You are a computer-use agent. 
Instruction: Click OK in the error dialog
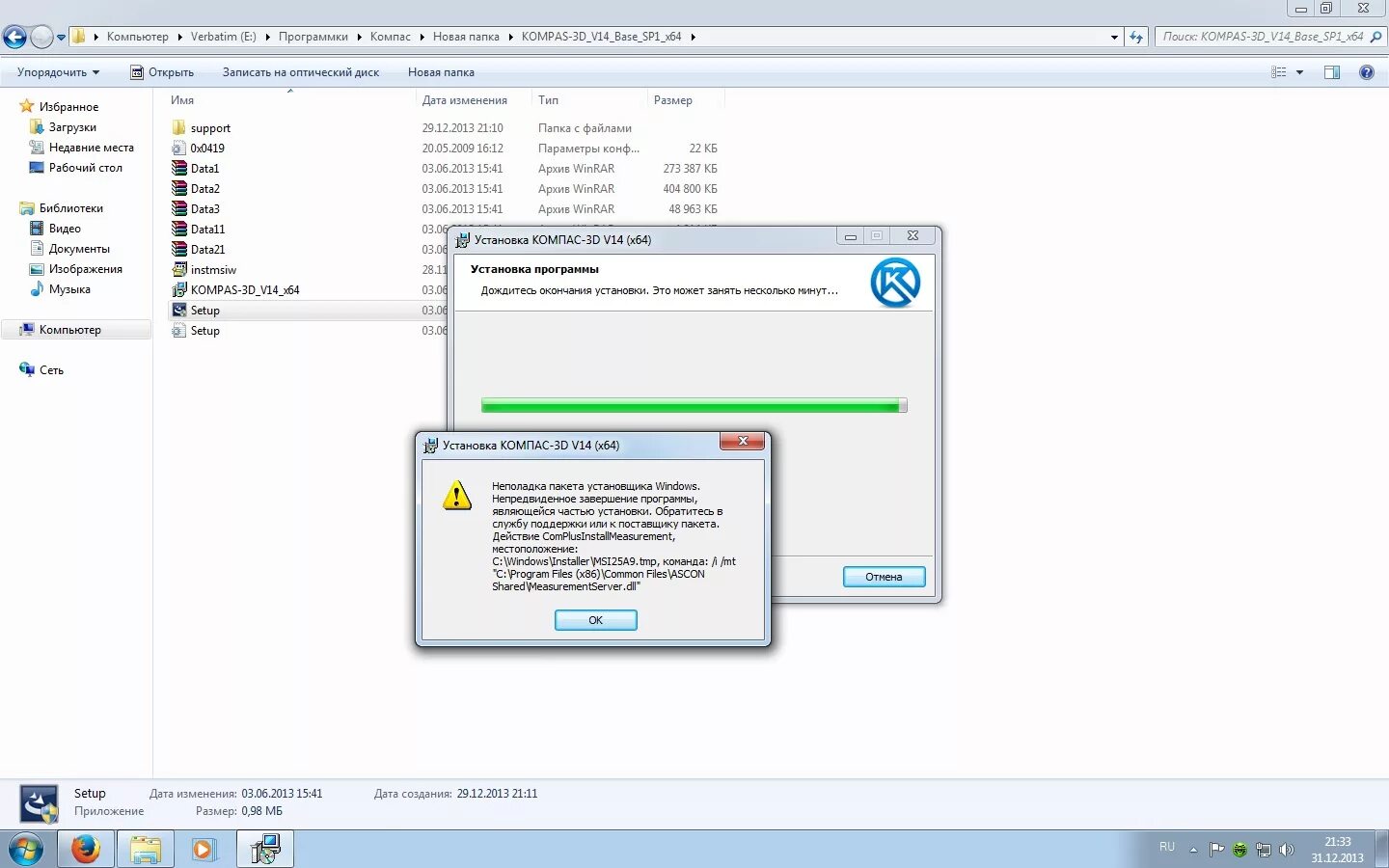tap(595, 620)
